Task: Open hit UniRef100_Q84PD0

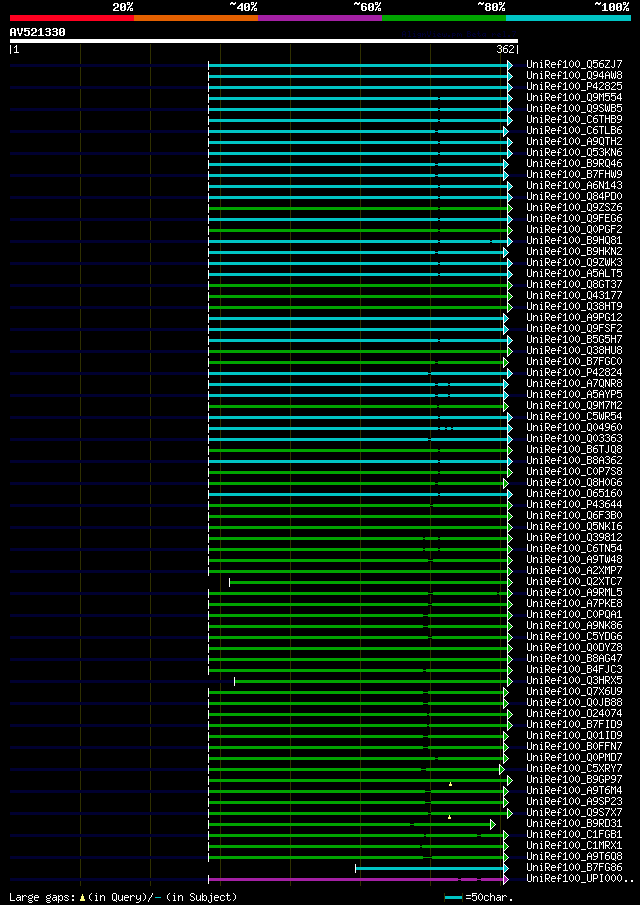Action: (x=574, y=197)
